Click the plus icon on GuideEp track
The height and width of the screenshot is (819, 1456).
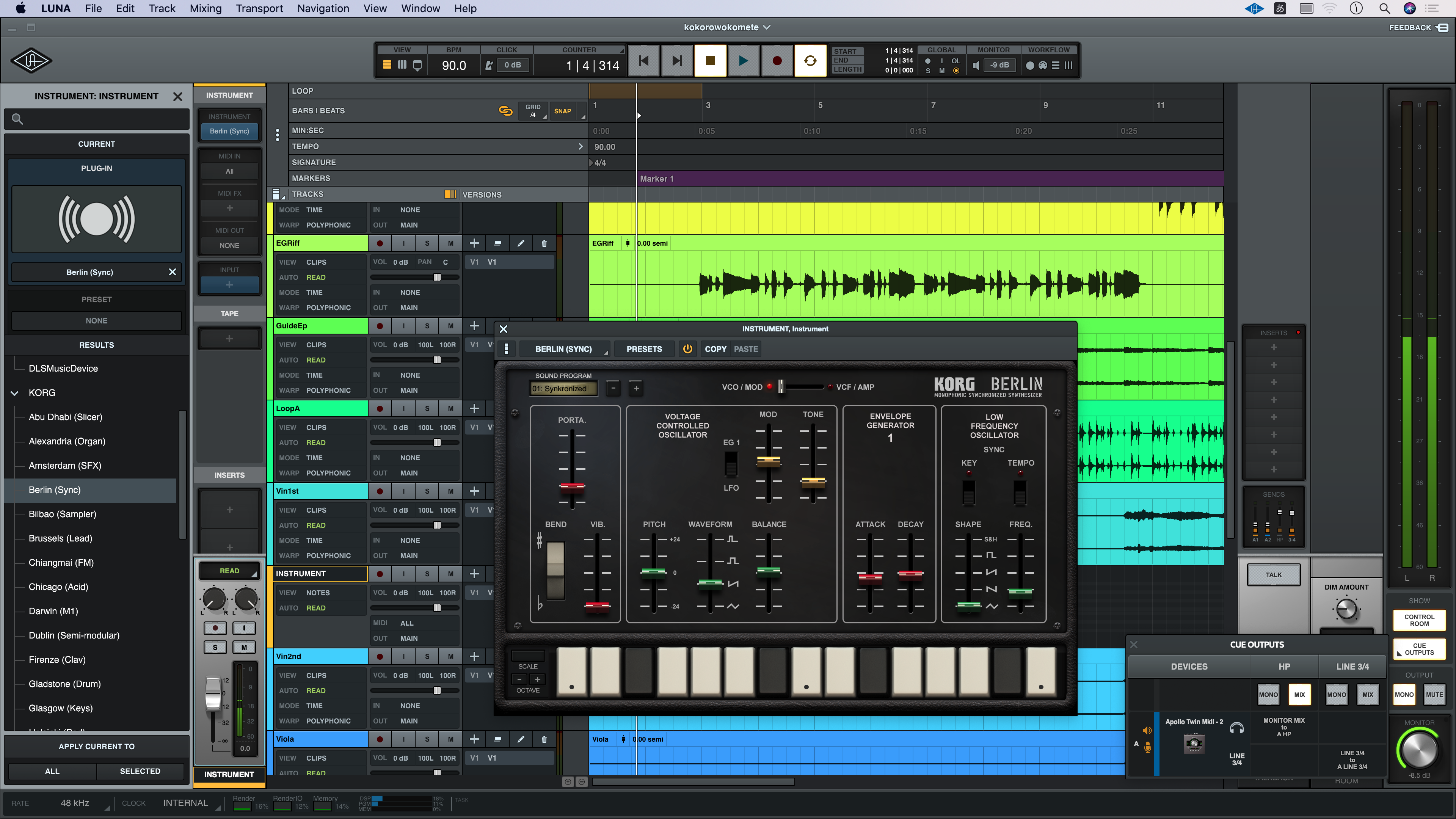(474, 326)
